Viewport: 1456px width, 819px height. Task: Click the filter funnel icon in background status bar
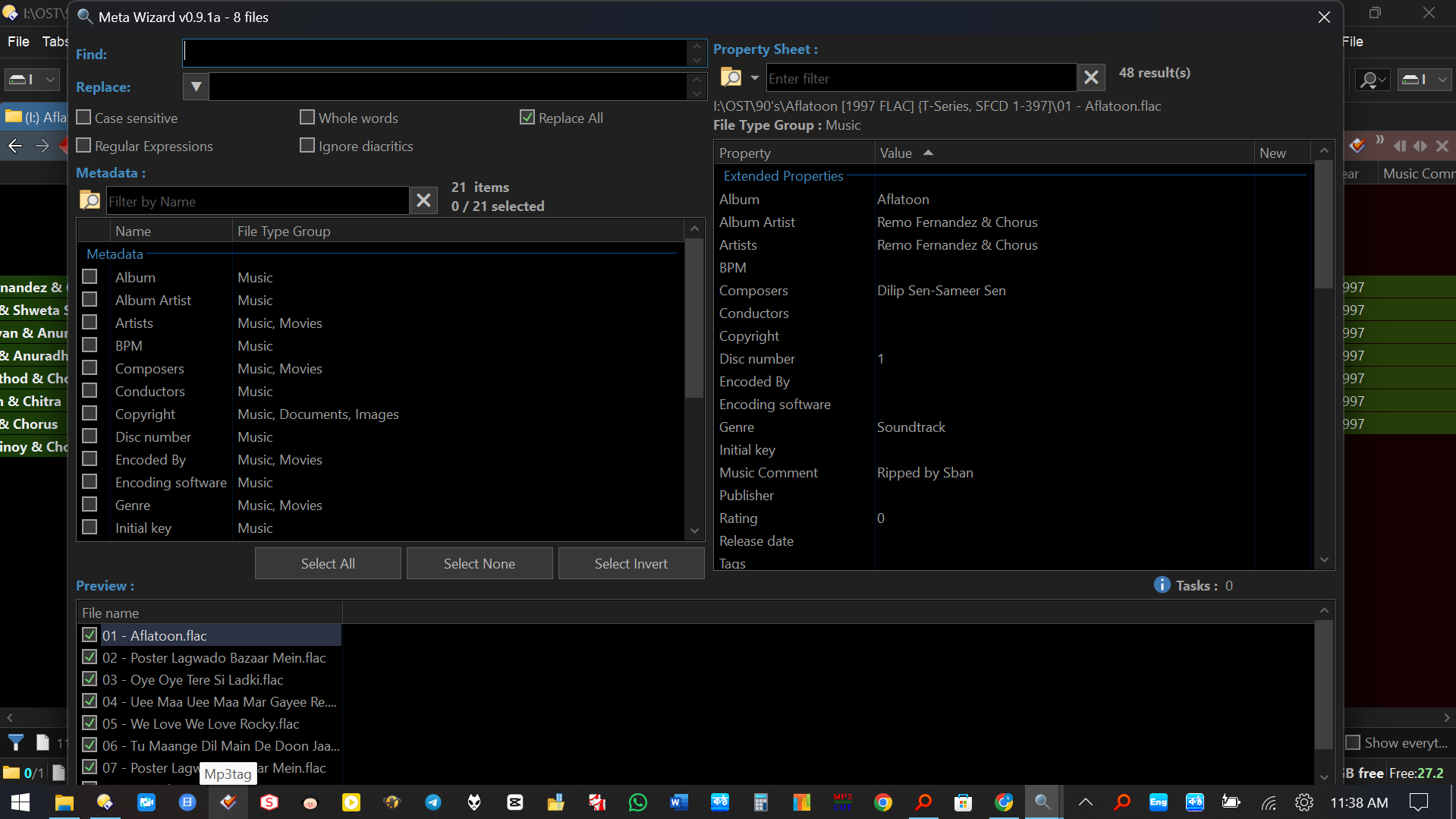(16, 742)
